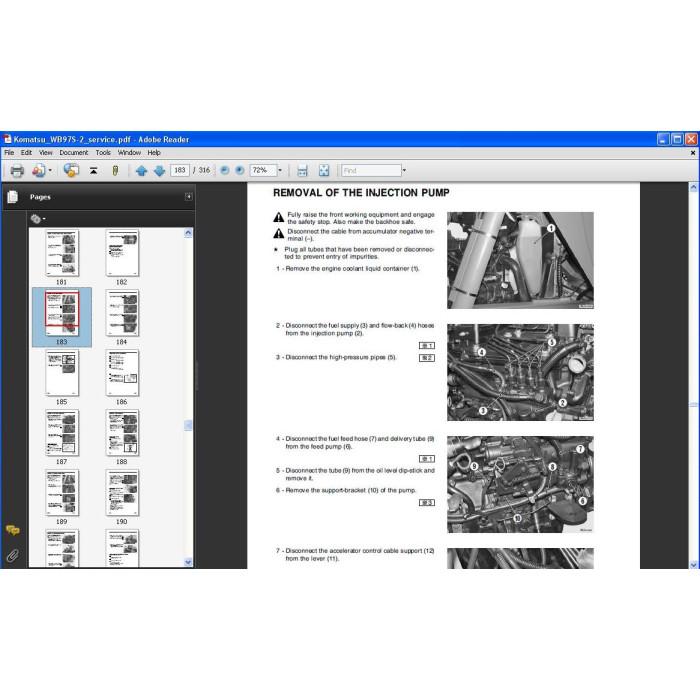Click inside the Find search box
700x700 pixels.
[371, 171]
